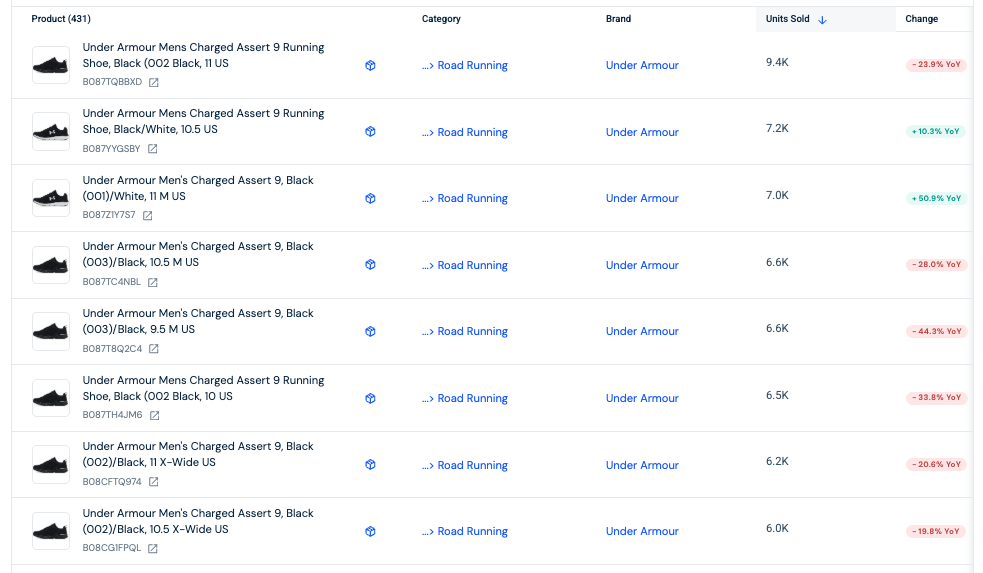Open Under Armour brand link in third row
This screenshot has height=573, width=983.
[642, 198]
